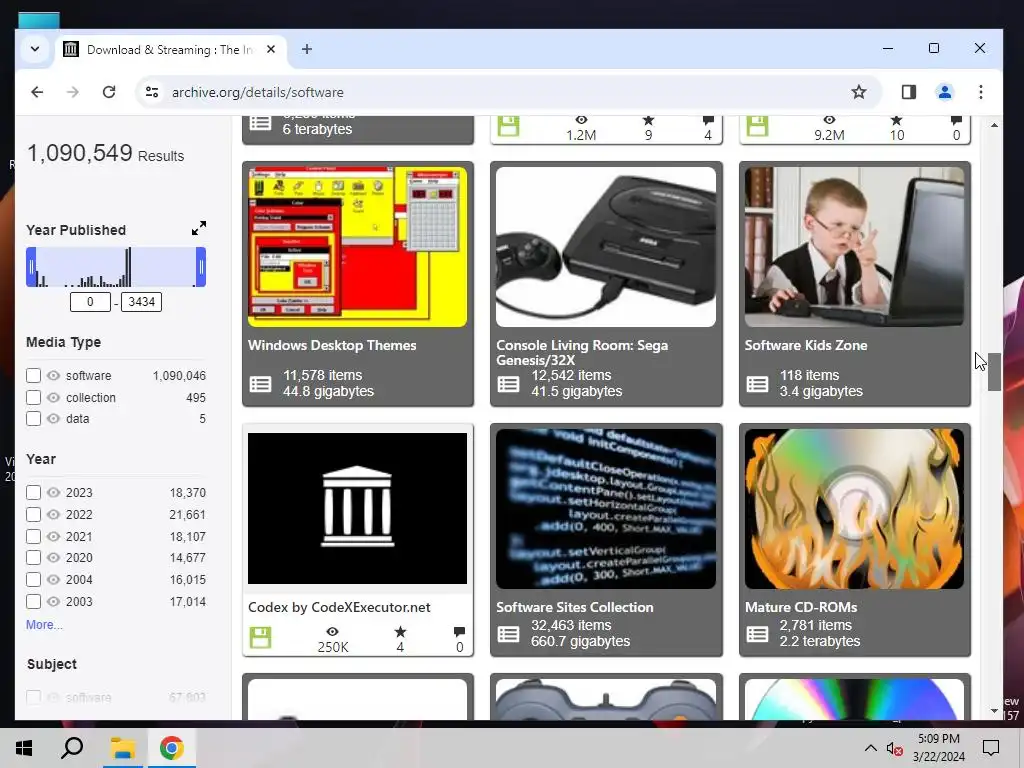Click Windows Desktop Themes thumbnail image

[357, 247]
